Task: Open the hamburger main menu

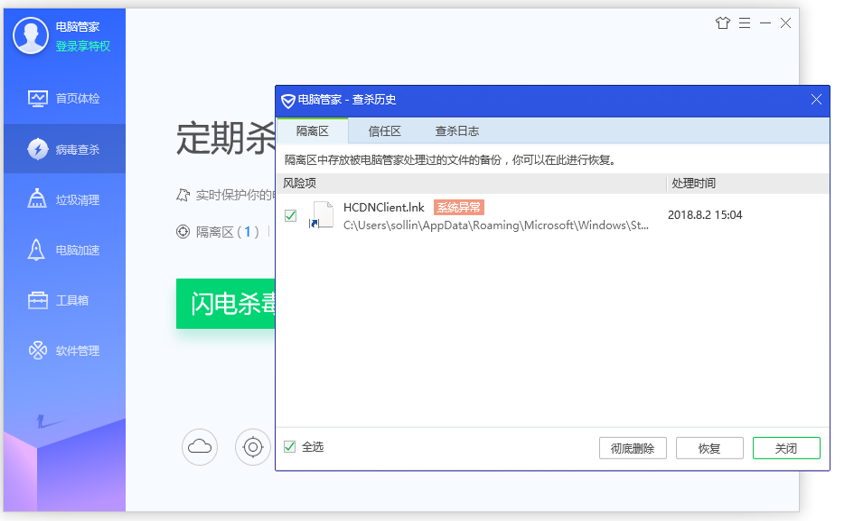Action: 745,23
